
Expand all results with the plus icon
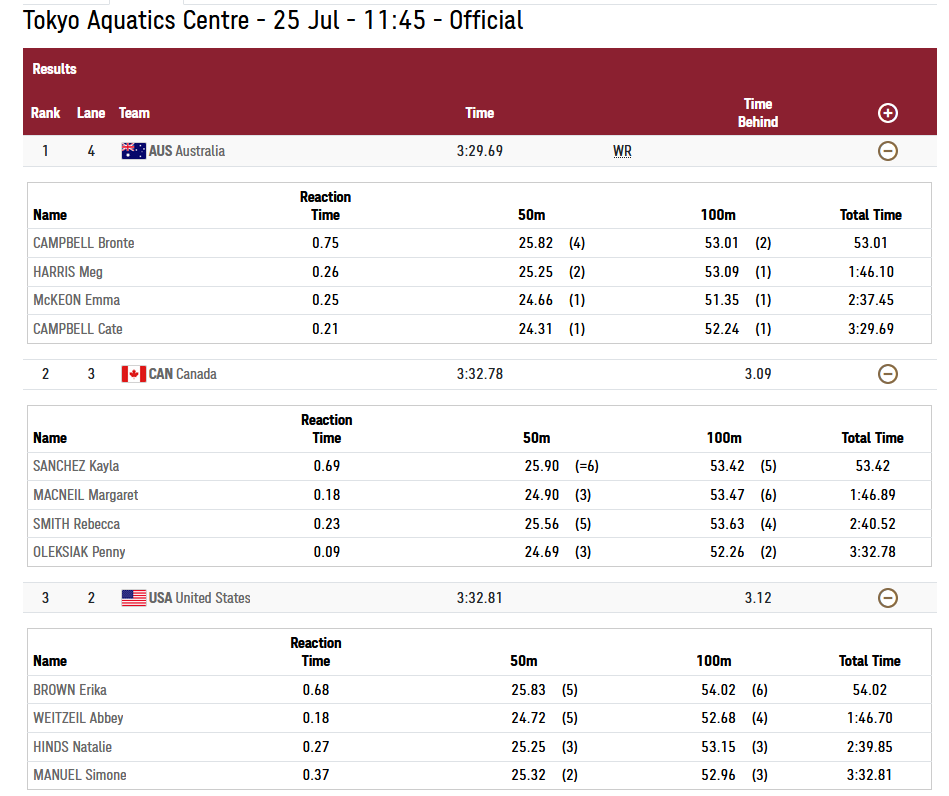point(887,113)
